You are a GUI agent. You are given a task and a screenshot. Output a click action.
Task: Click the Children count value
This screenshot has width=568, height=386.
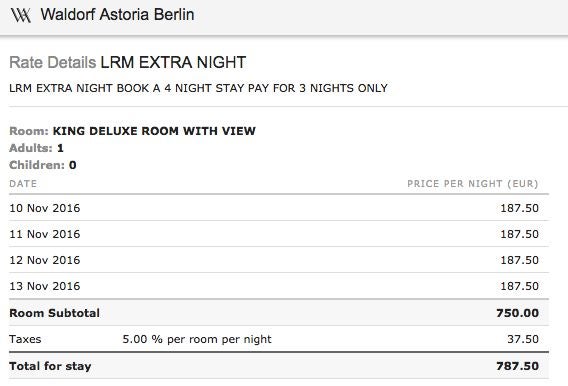pyautogui.click(x=72, y=165)
